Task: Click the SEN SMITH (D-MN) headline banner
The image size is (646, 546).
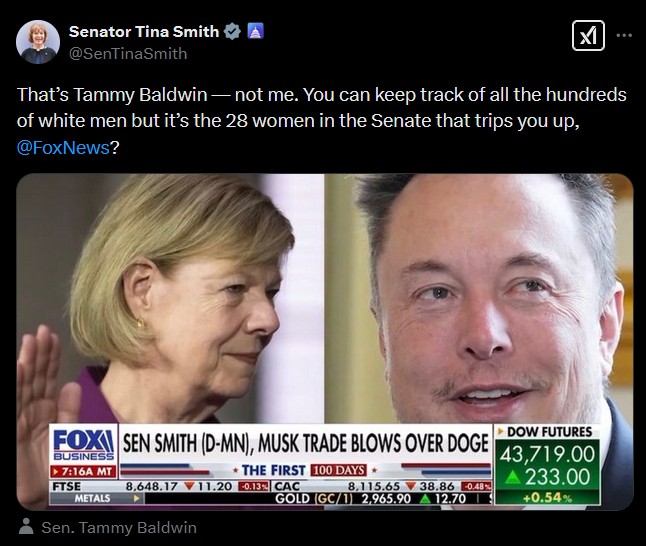Action: click(305, 443)
